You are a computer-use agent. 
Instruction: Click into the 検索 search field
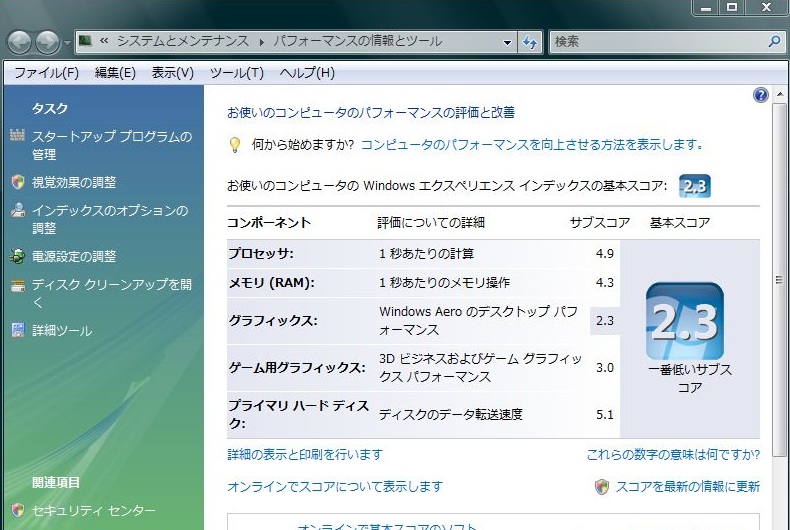[x=655, y=42]
